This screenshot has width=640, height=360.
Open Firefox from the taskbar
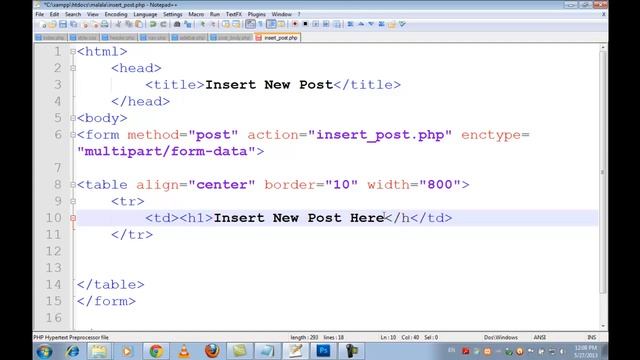212,351
